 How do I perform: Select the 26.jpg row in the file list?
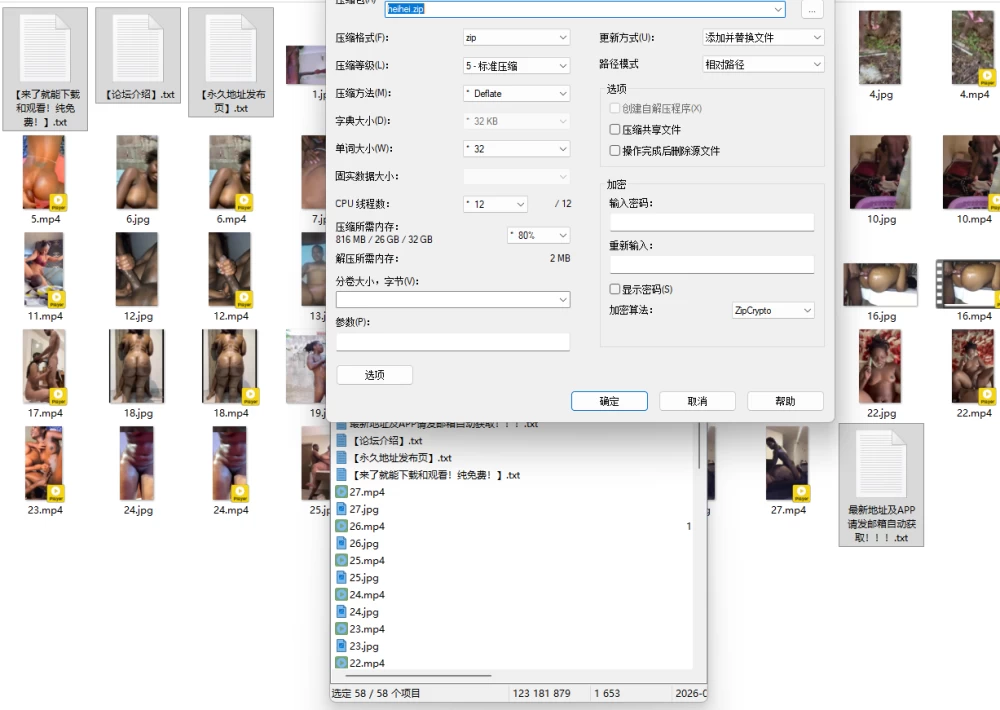[513, 544]
